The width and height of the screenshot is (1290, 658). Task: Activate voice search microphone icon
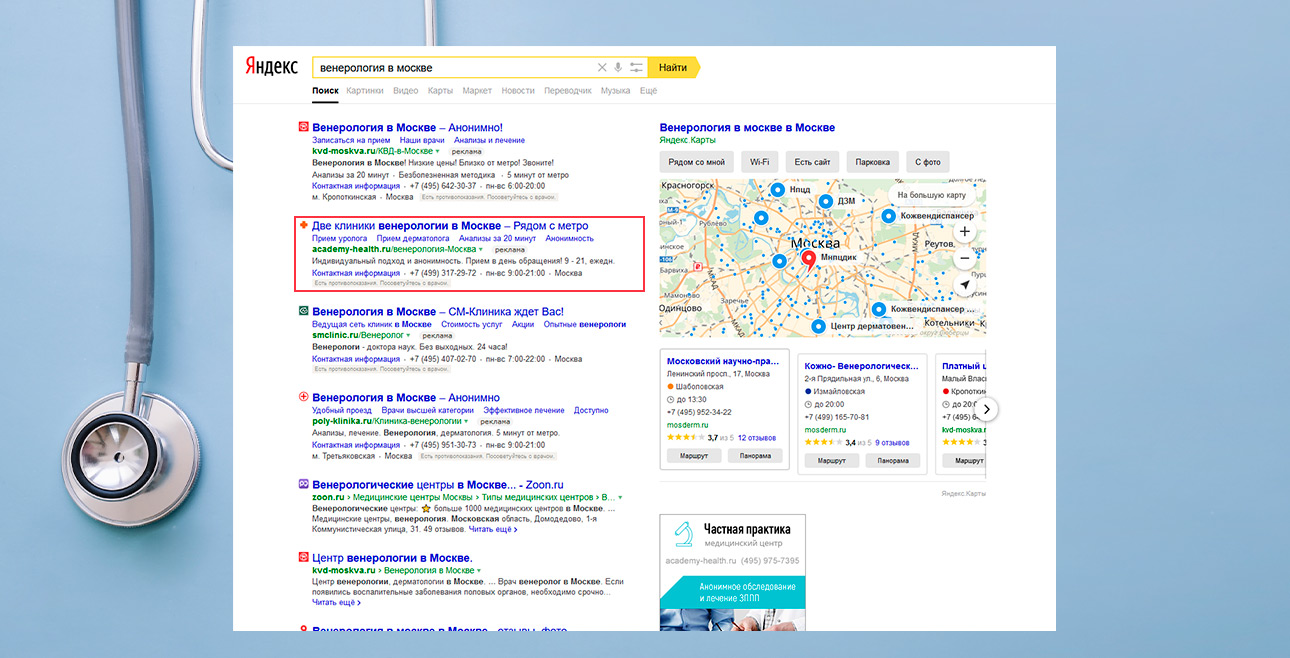pyautogui.click(x=618, y=68)
